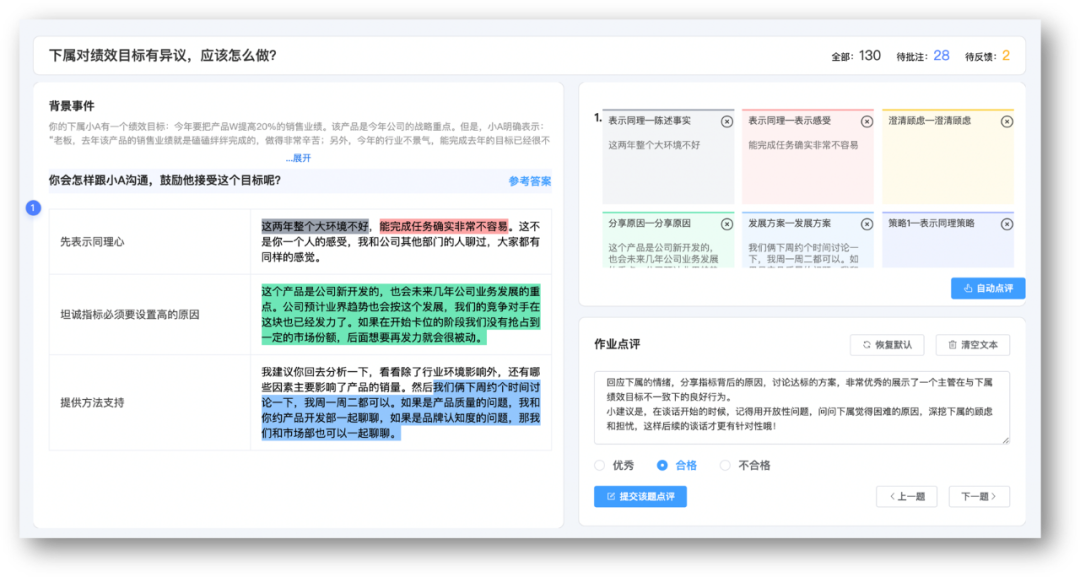Remove the 分享原因一分享原因 card
This screenshot has width=1080, height=577.
(x=727, y=224)
